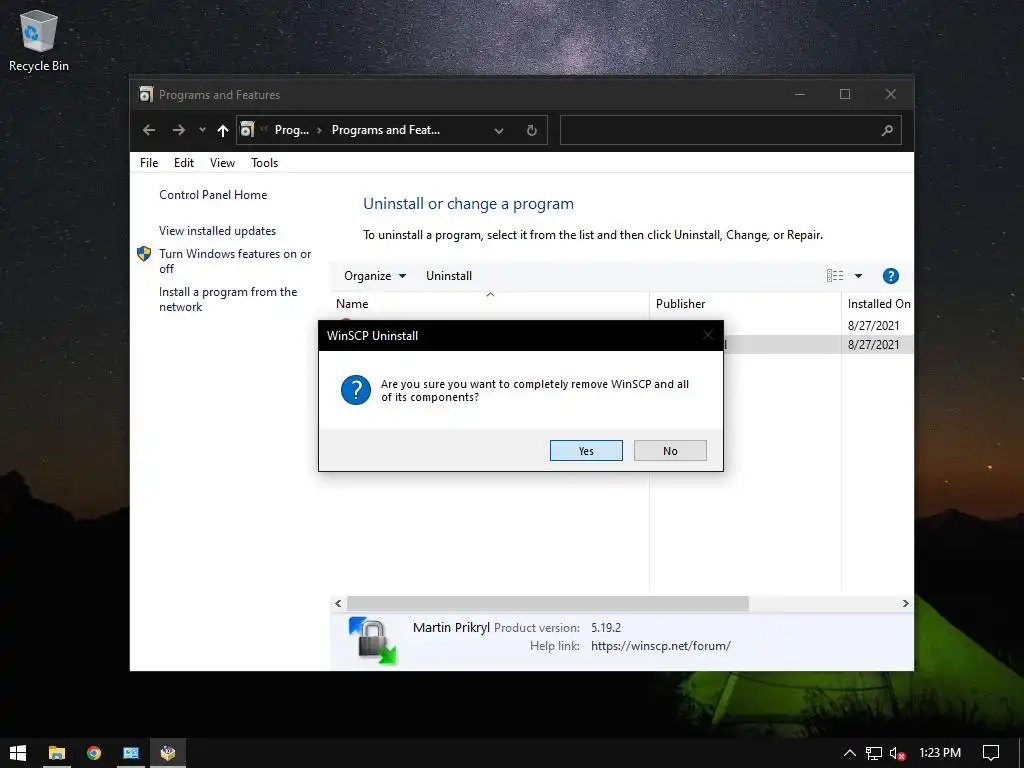Click scrollbar left arrow
The width and height of the screenshot is (1024, 768).
338,603
